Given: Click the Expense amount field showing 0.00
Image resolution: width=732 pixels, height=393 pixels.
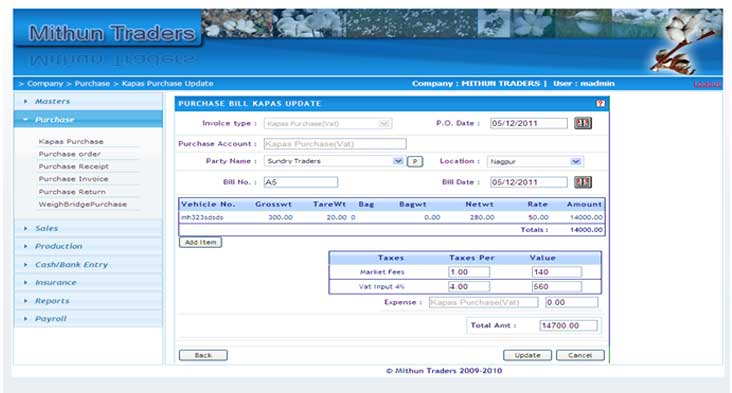Looking at the screenshot, I should 571,302.
